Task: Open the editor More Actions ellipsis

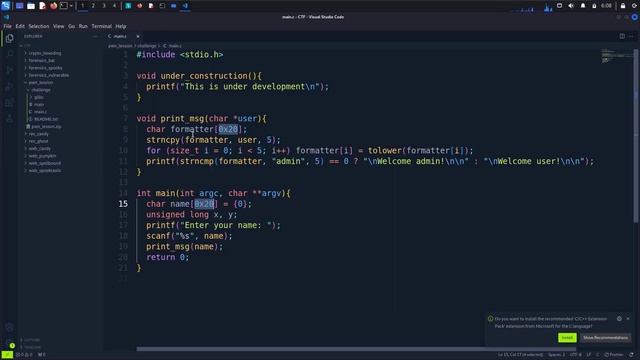Action: (x=631, y=36)
